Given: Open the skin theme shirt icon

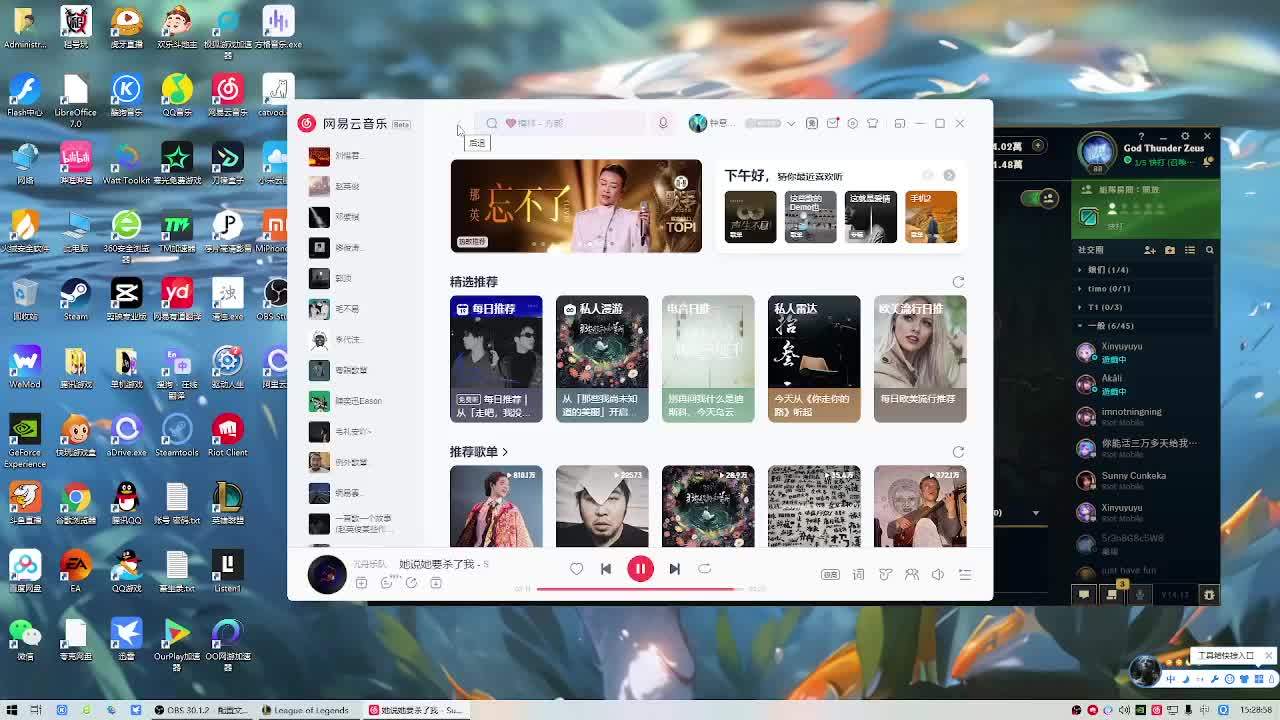Looking at the screenshot, I should pos(873,123).
